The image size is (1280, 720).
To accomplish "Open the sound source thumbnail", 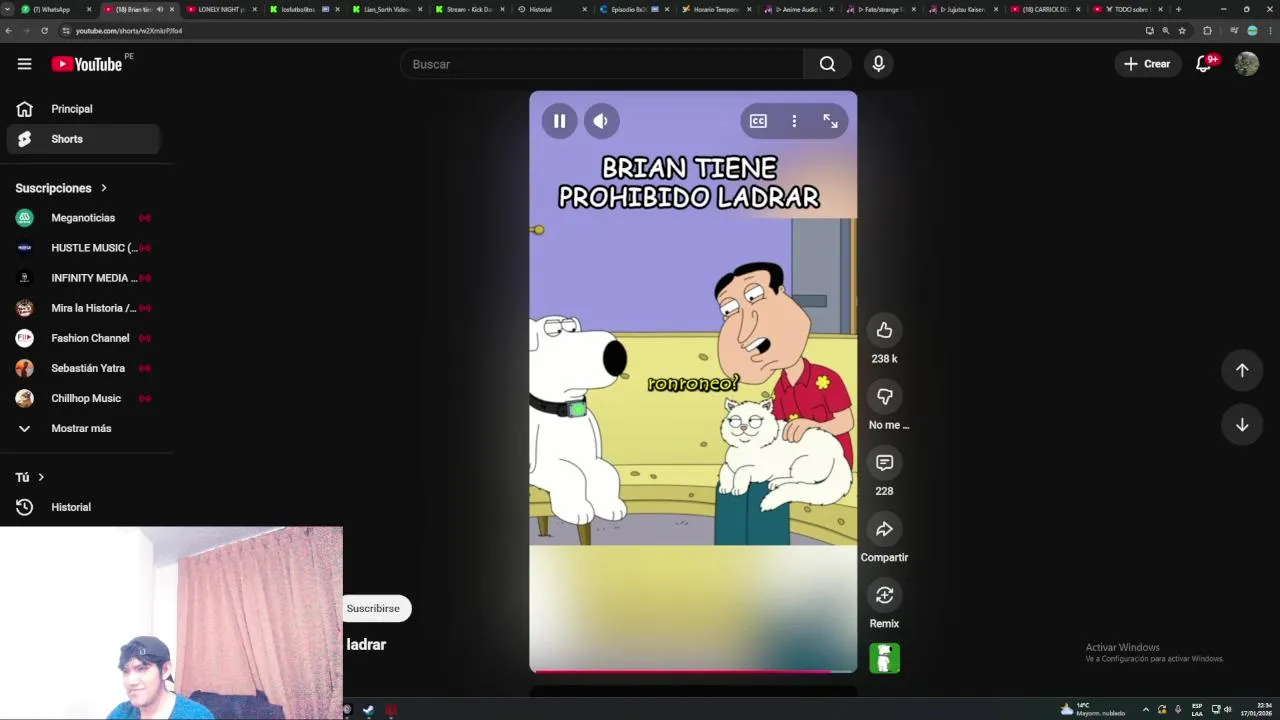I will click(884, 658).
